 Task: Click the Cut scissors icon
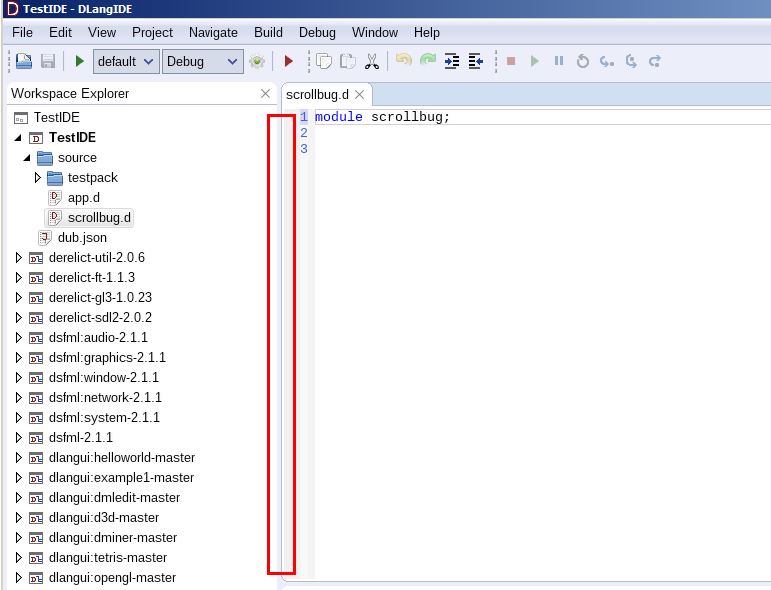(372, 61)
